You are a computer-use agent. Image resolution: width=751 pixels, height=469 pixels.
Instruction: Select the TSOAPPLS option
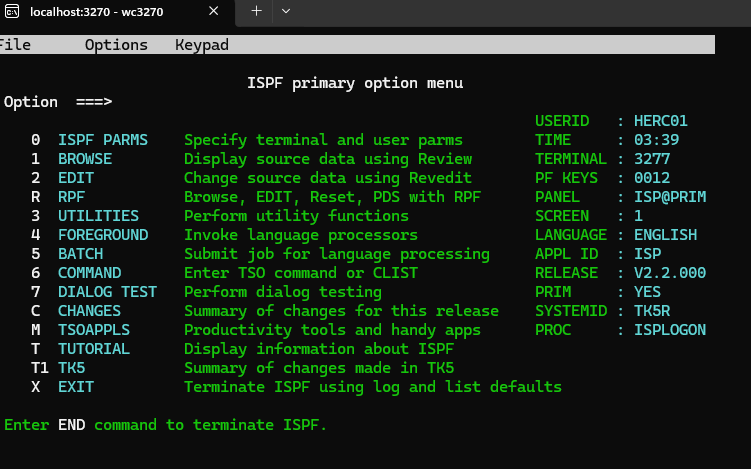tap(94, 330)
